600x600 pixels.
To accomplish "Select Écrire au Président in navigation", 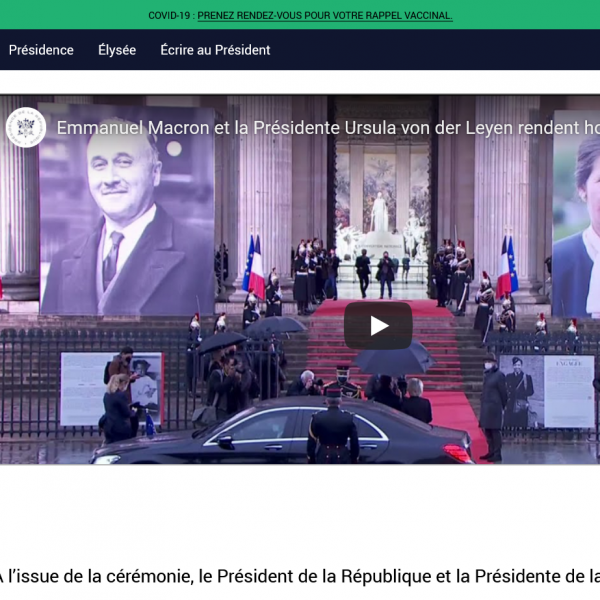I will pos(215,50).
